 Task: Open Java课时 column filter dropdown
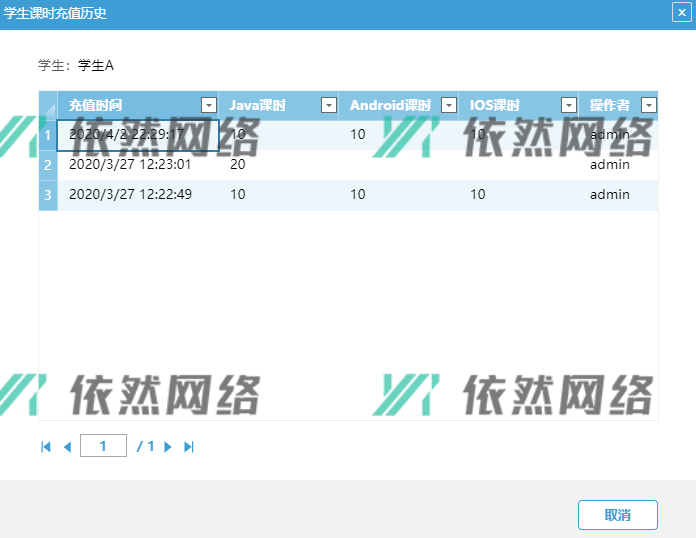tap(328, 105)
